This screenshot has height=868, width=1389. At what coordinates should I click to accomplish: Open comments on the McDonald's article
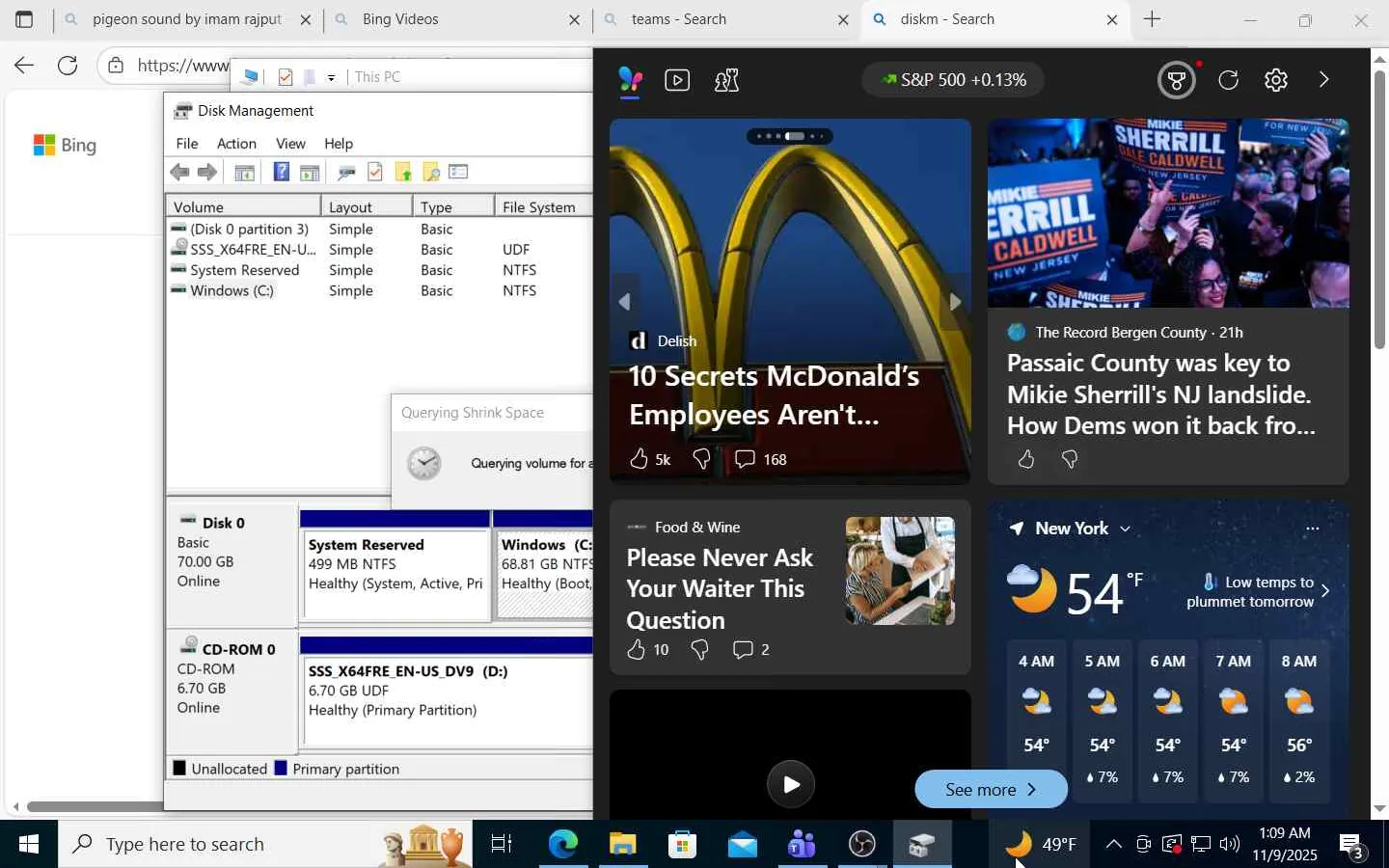coord(760,459)
